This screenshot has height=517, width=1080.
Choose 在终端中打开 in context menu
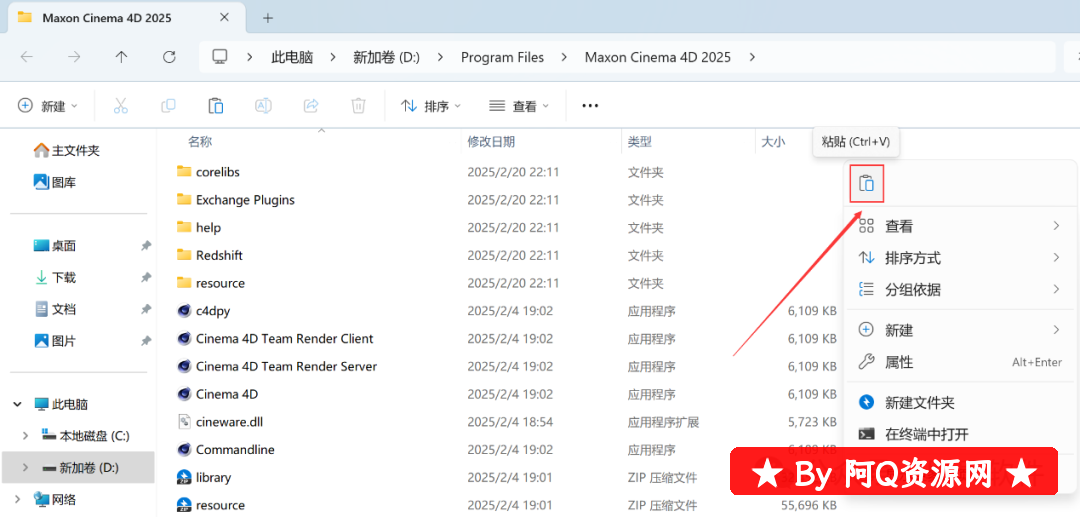[x=959, y=434]
